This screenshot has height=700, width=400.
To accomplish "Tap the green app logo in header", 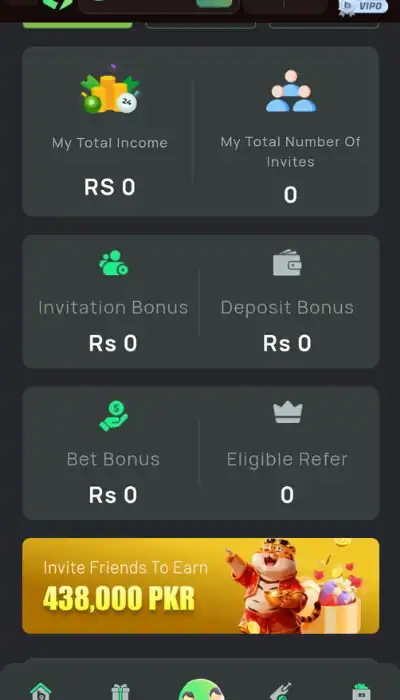I will click(57, 4).
